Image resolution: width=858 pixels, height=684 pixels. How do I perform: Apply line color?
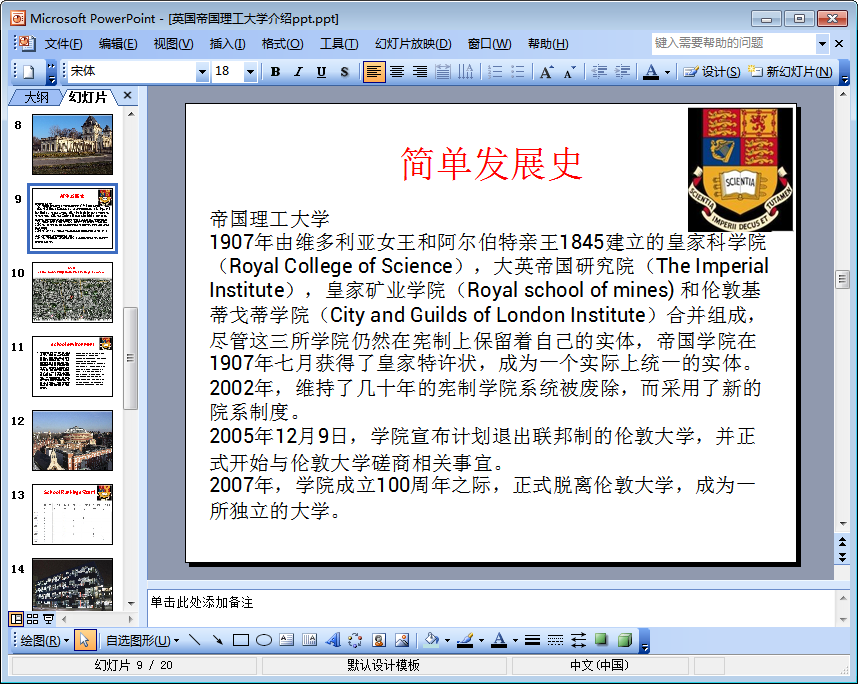click(x=465, y=640)
